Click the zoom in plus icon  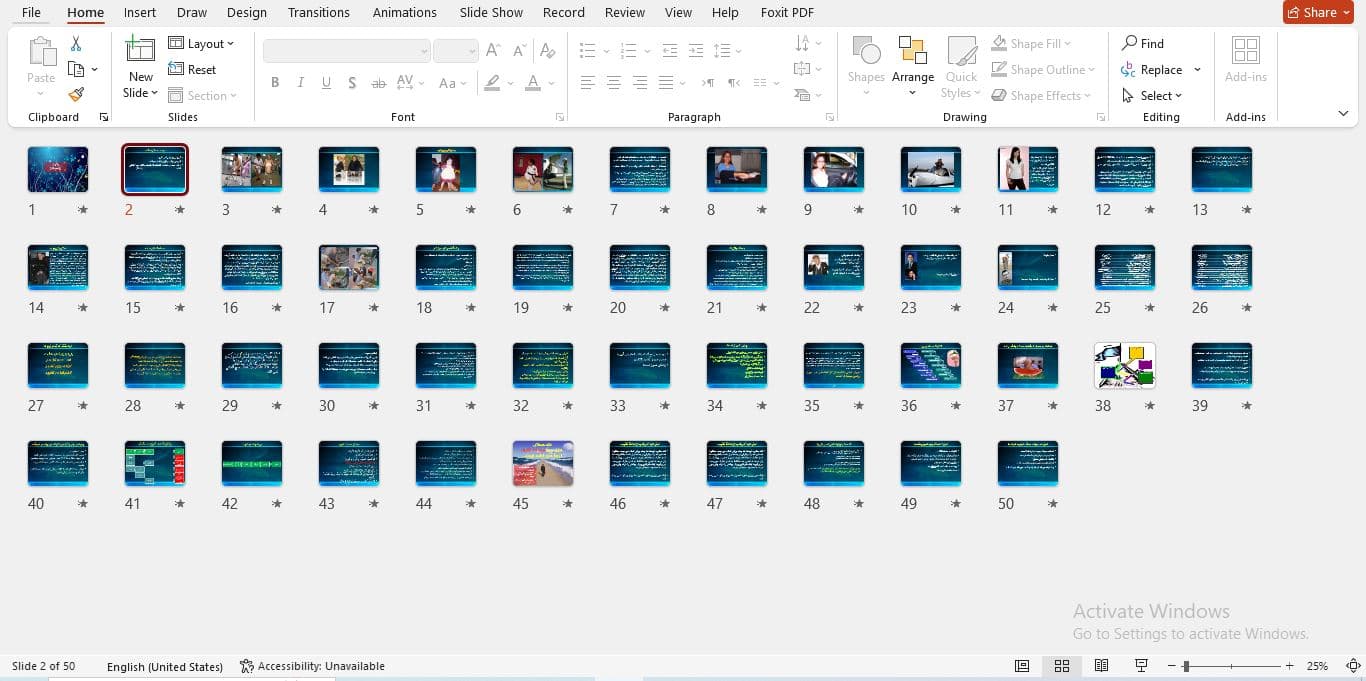point(1290,666)
